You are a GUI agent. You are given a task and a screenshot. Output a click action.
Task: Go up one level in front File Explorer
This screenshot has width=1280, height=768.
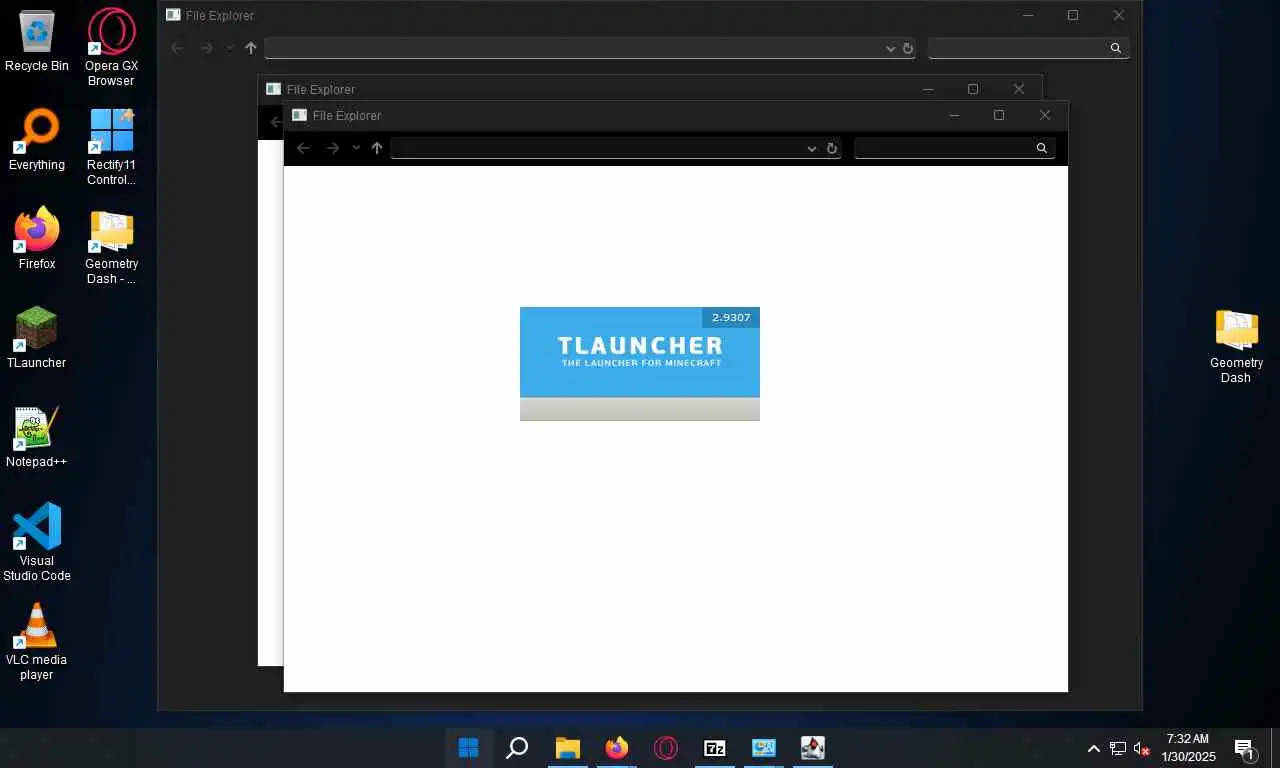(377, 148)
